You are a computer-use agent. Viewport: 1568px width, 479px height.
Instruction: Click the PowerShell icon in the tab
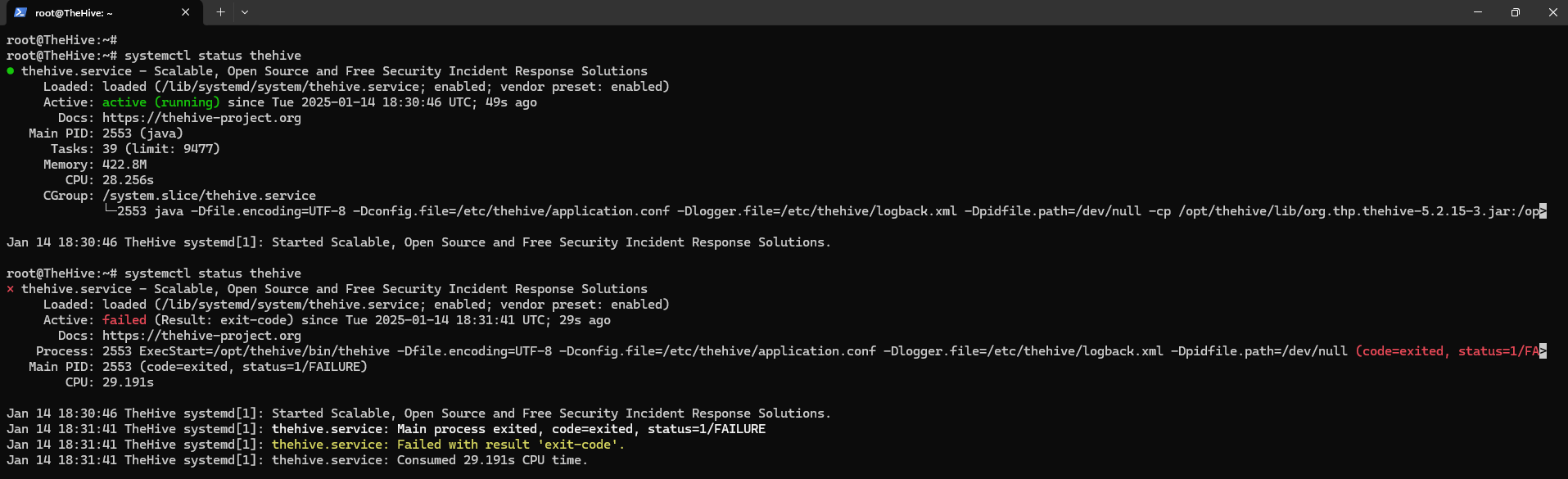point(20,12)
